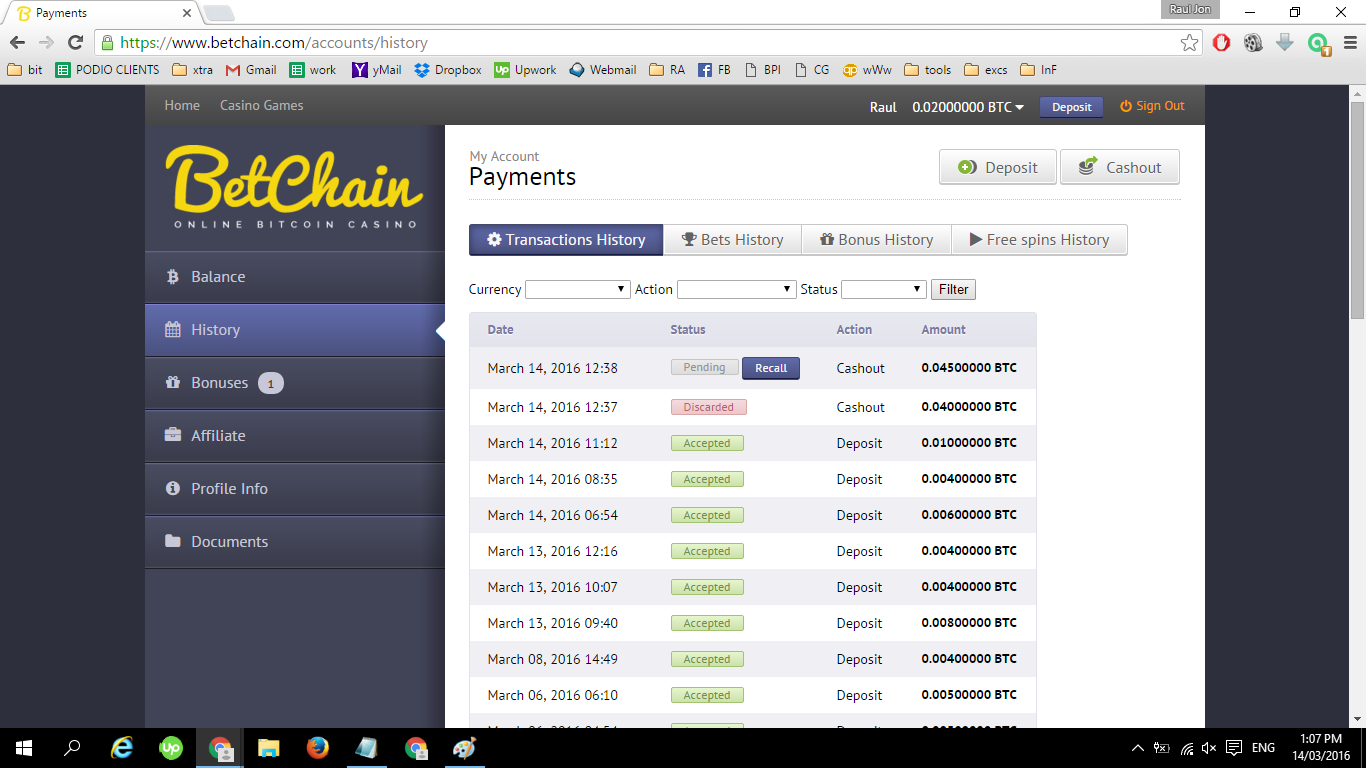The width and height of the screenshot is (1366, 768).
Task: Click the Discarded status badge
Action: tap(709, 407)
